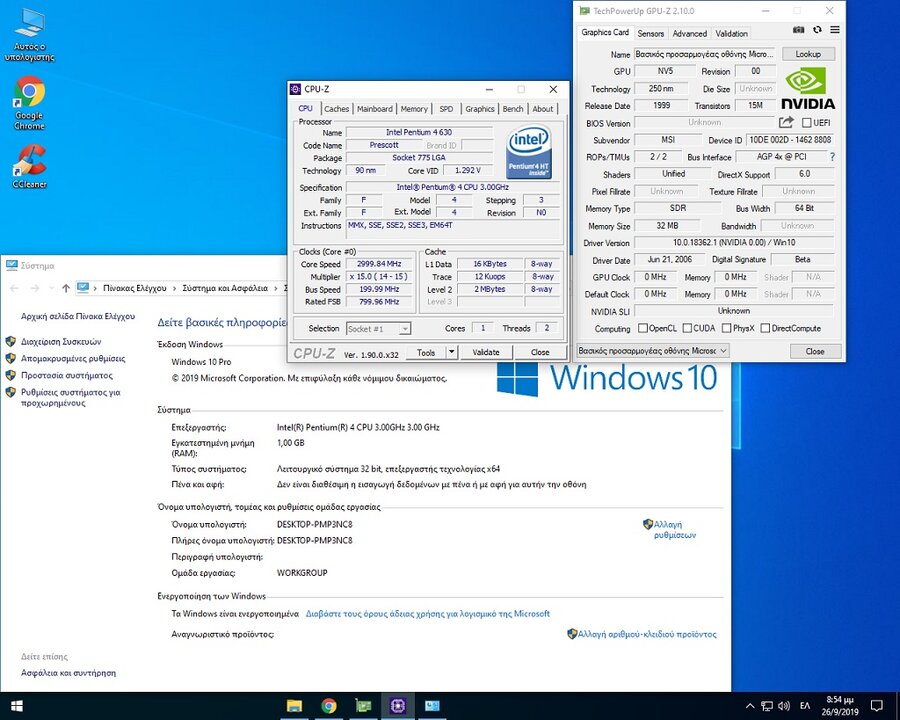900x720 pixels.
Task: Click the NVIDIA logo in GPU-Z
Action: click(x=808, y=88)
